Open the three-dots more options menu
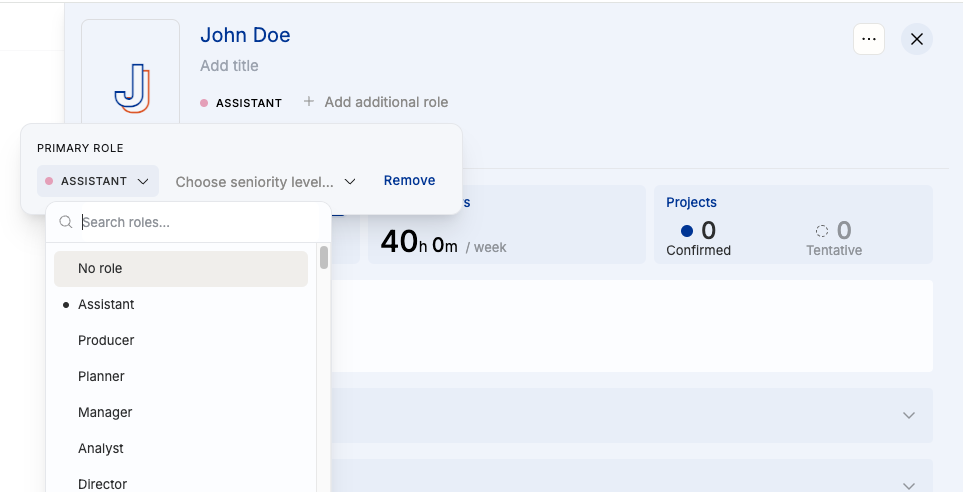The image size is (963, 492). click(x=869, y=39)
